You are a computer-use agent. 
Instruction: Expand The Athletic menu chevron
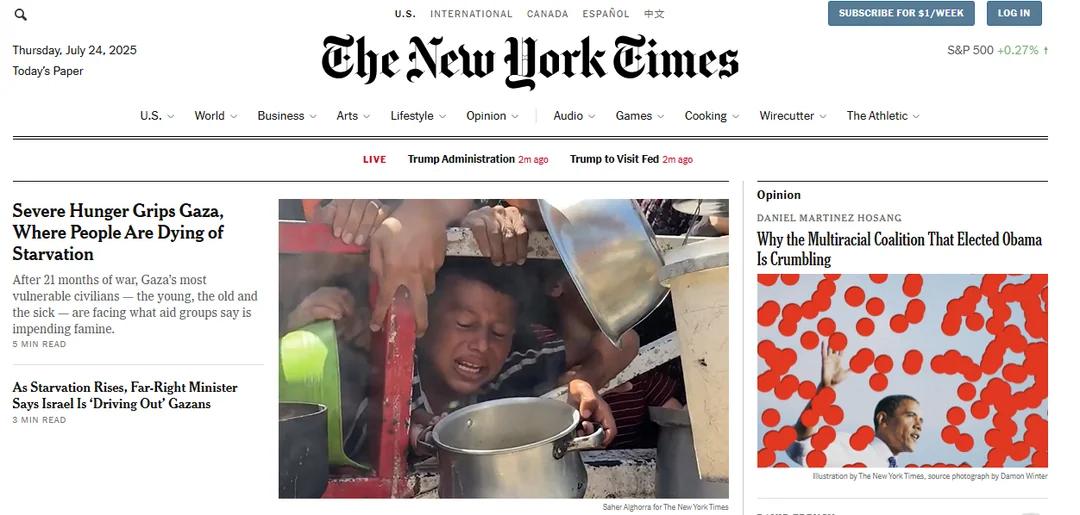point(916,116)
